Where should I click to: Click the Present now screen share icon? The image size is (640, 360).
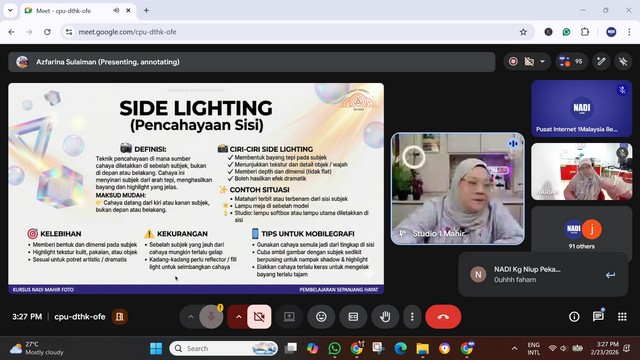pyautogui.click(x=289, y=317)
